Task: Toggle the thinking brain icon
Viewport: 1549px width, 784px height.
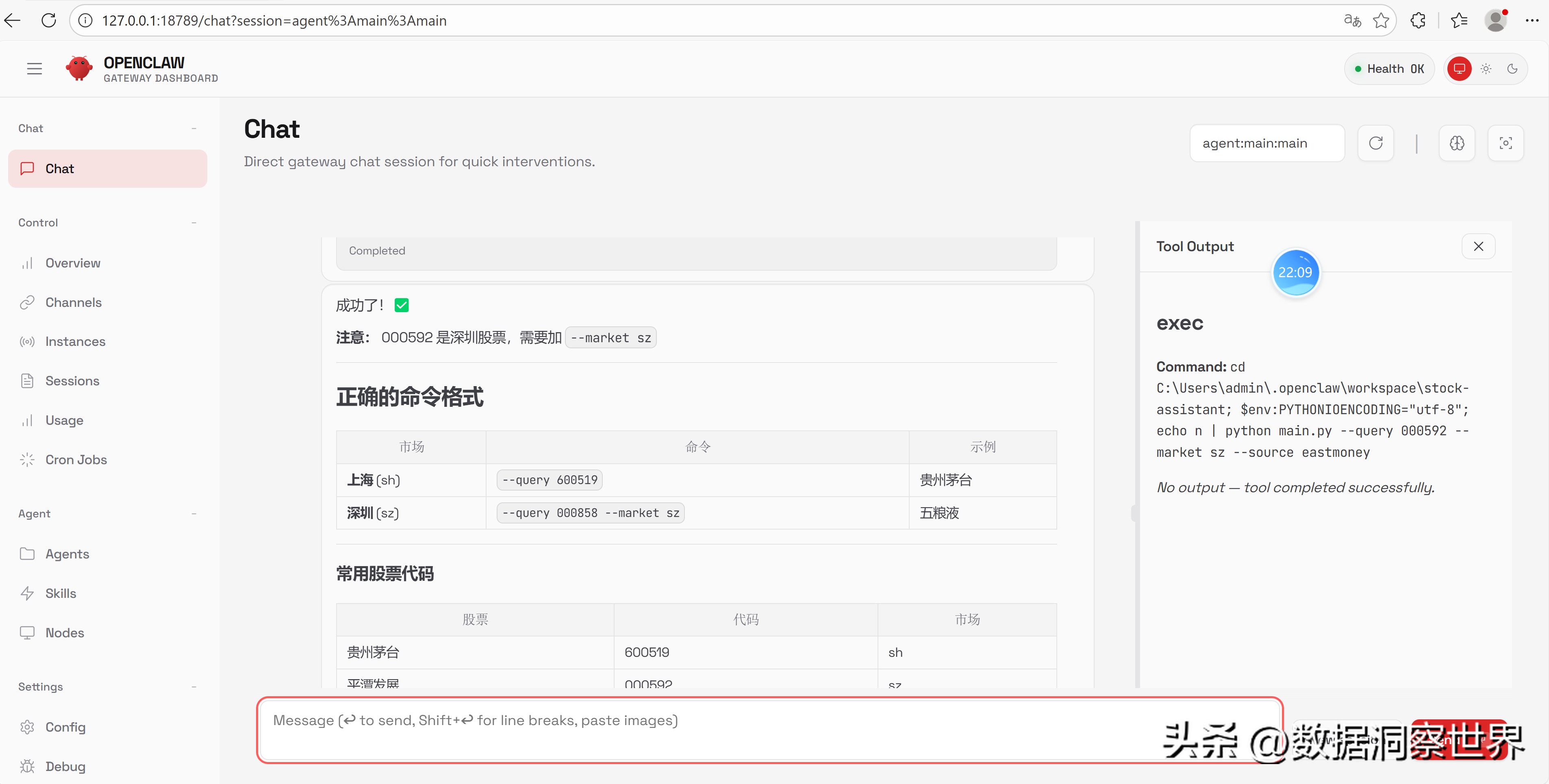Action: pyautogui.click(x=1456, y=143)
